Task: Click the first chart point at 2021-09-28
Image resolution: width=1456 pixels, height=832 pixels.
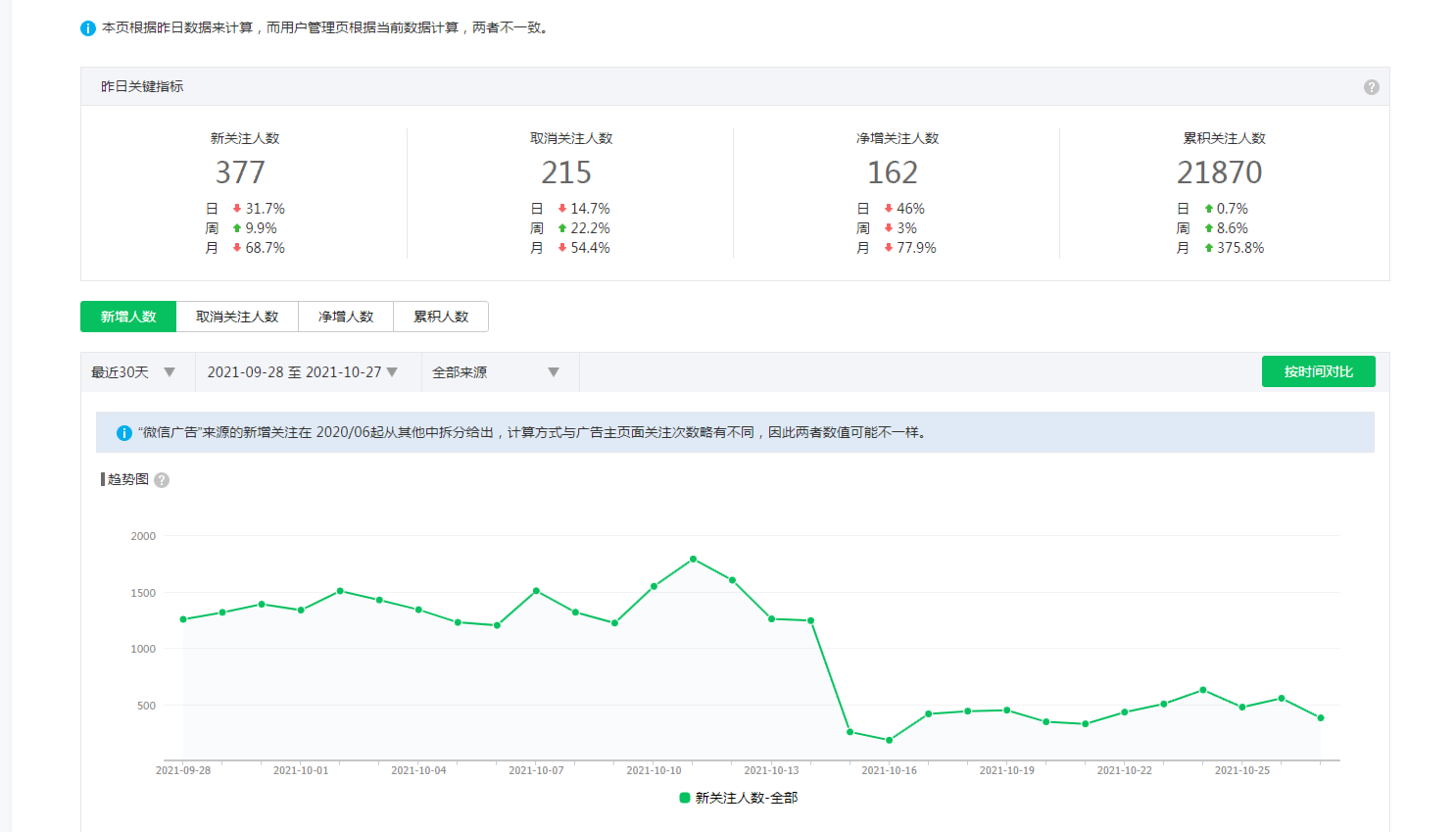Action: [183, 619]
